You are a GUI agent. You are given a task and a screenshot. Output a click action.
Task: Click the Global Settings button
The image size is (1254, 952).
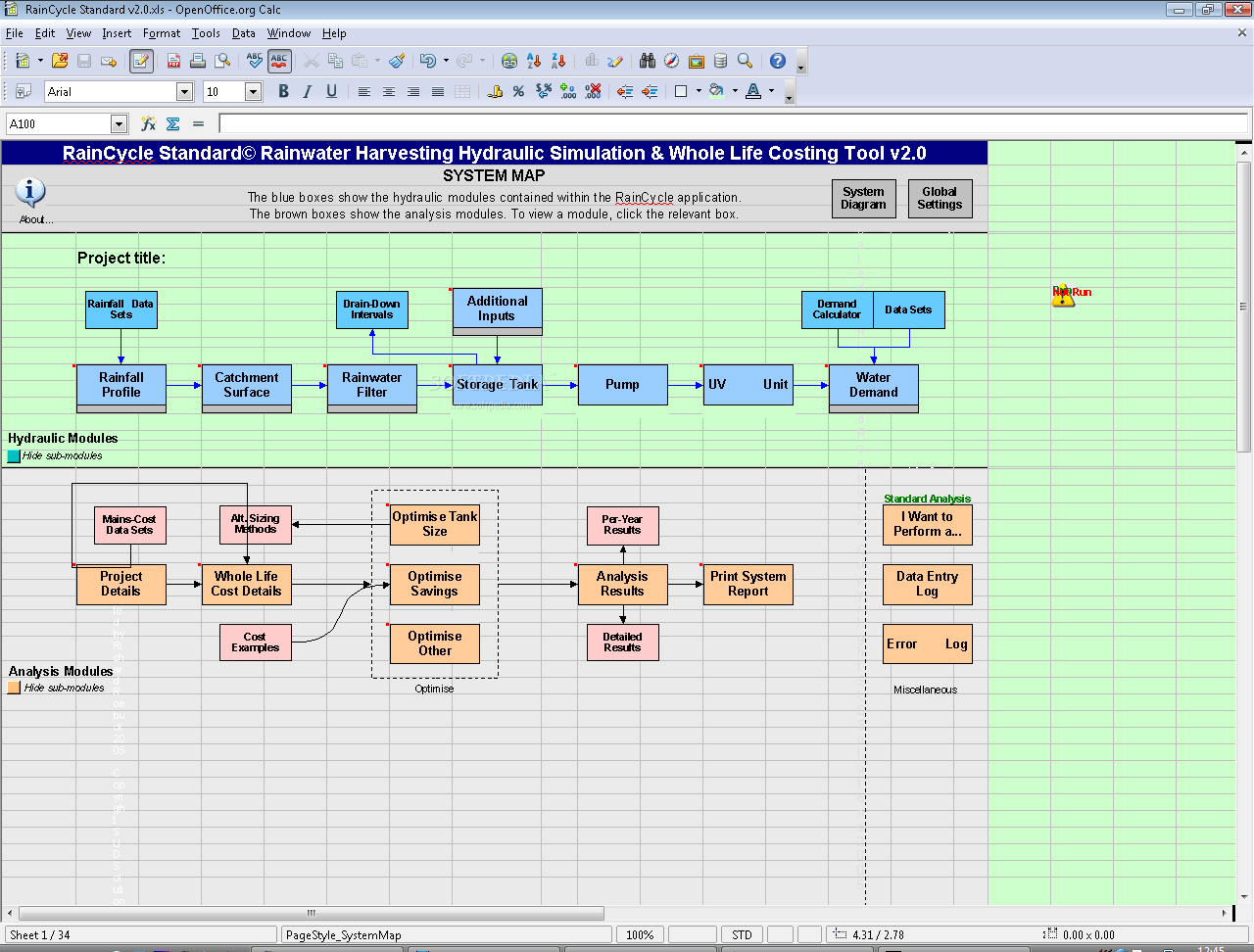pyautogui.click(x=940, y=199)
